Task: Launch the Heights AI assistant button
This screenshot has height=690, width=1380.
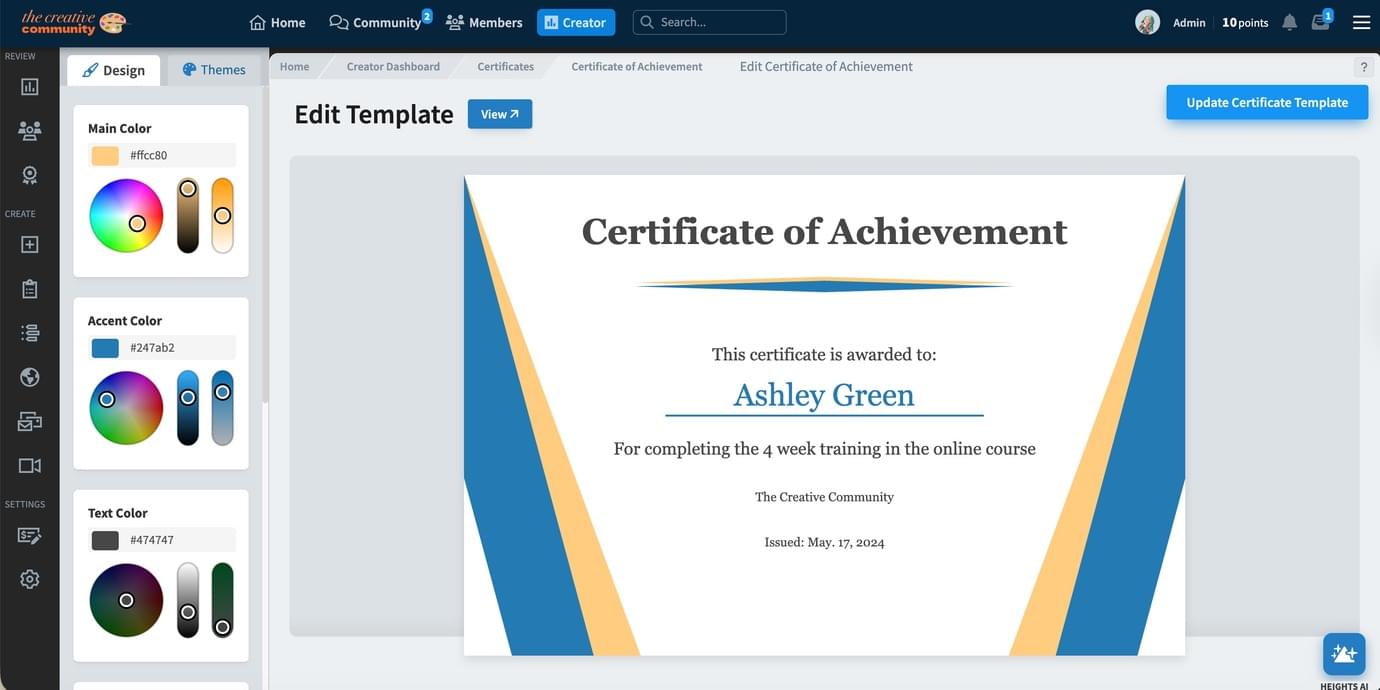Action: click(1344, 654)
